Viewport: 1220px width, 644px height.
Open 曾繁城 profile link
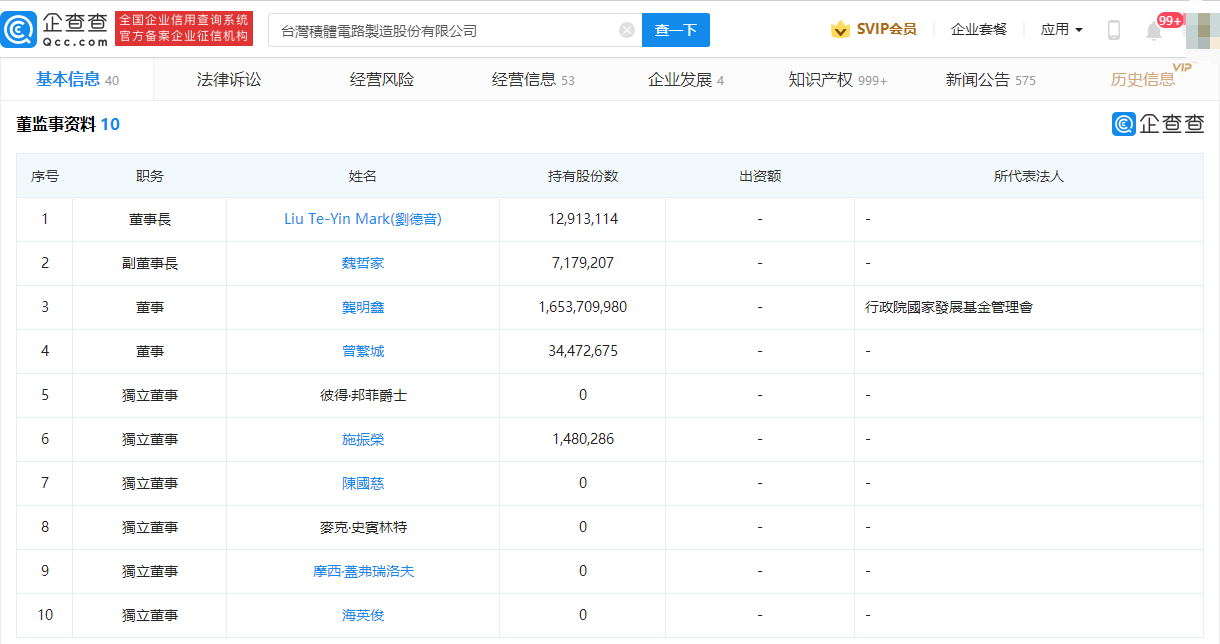[x=363, y=351]
